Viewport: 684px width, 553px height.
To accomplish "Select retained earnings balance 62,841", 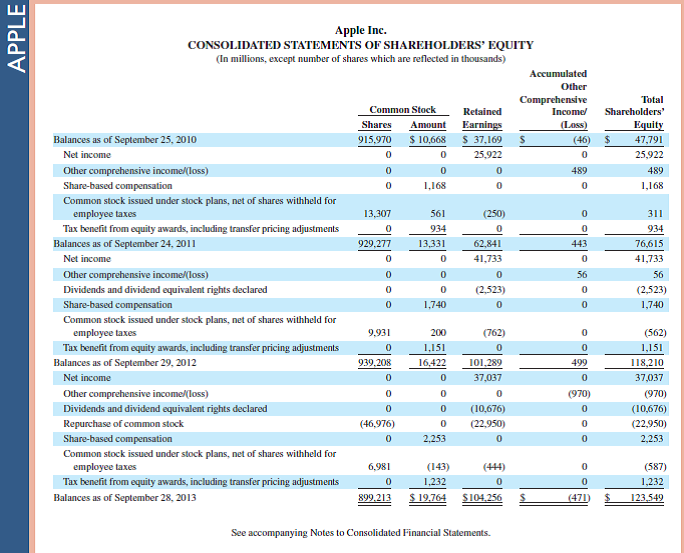I will 488,243.
